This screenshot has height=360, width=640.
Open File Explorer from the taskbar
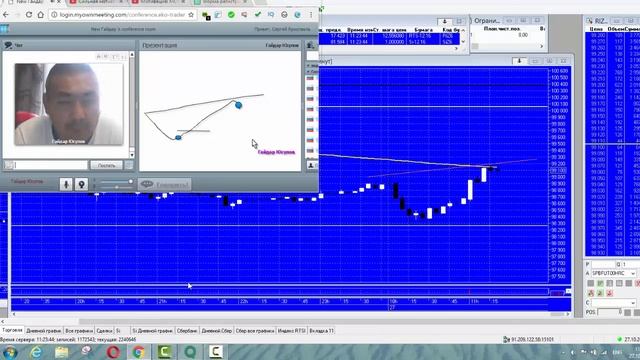62,352
